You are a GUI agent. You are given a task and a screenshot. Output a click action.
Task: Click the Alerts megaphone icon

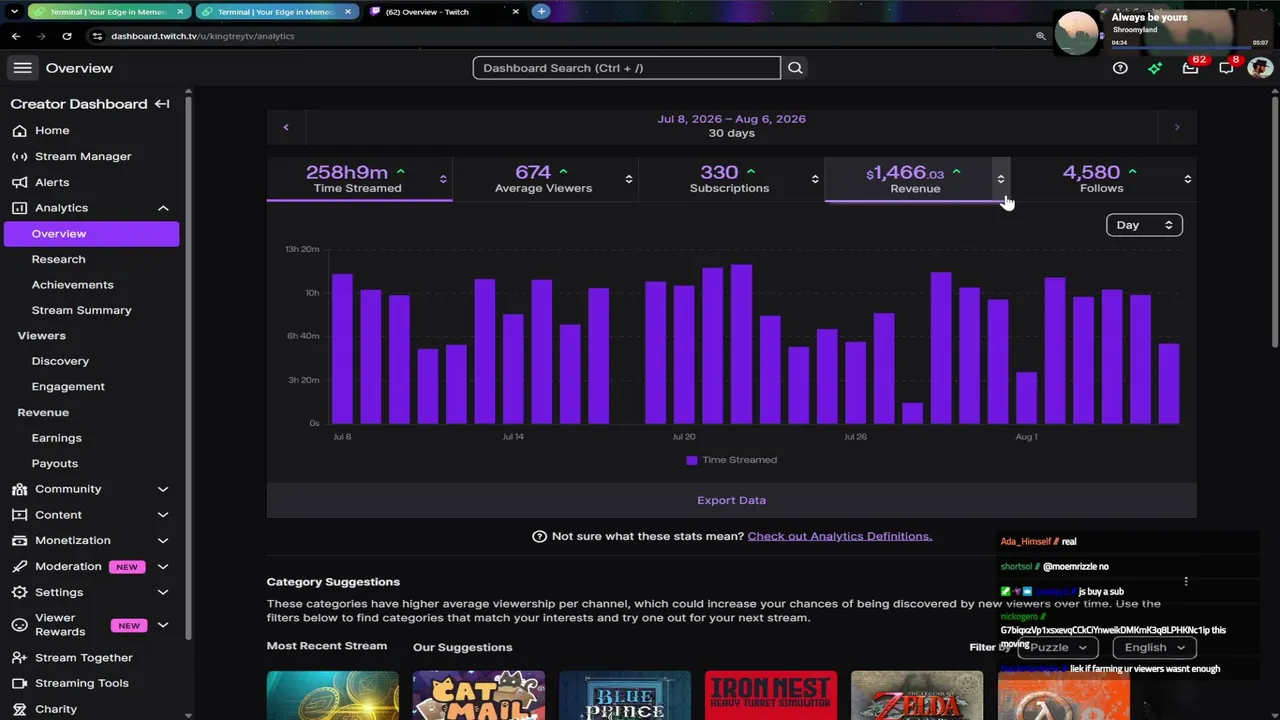19,182
